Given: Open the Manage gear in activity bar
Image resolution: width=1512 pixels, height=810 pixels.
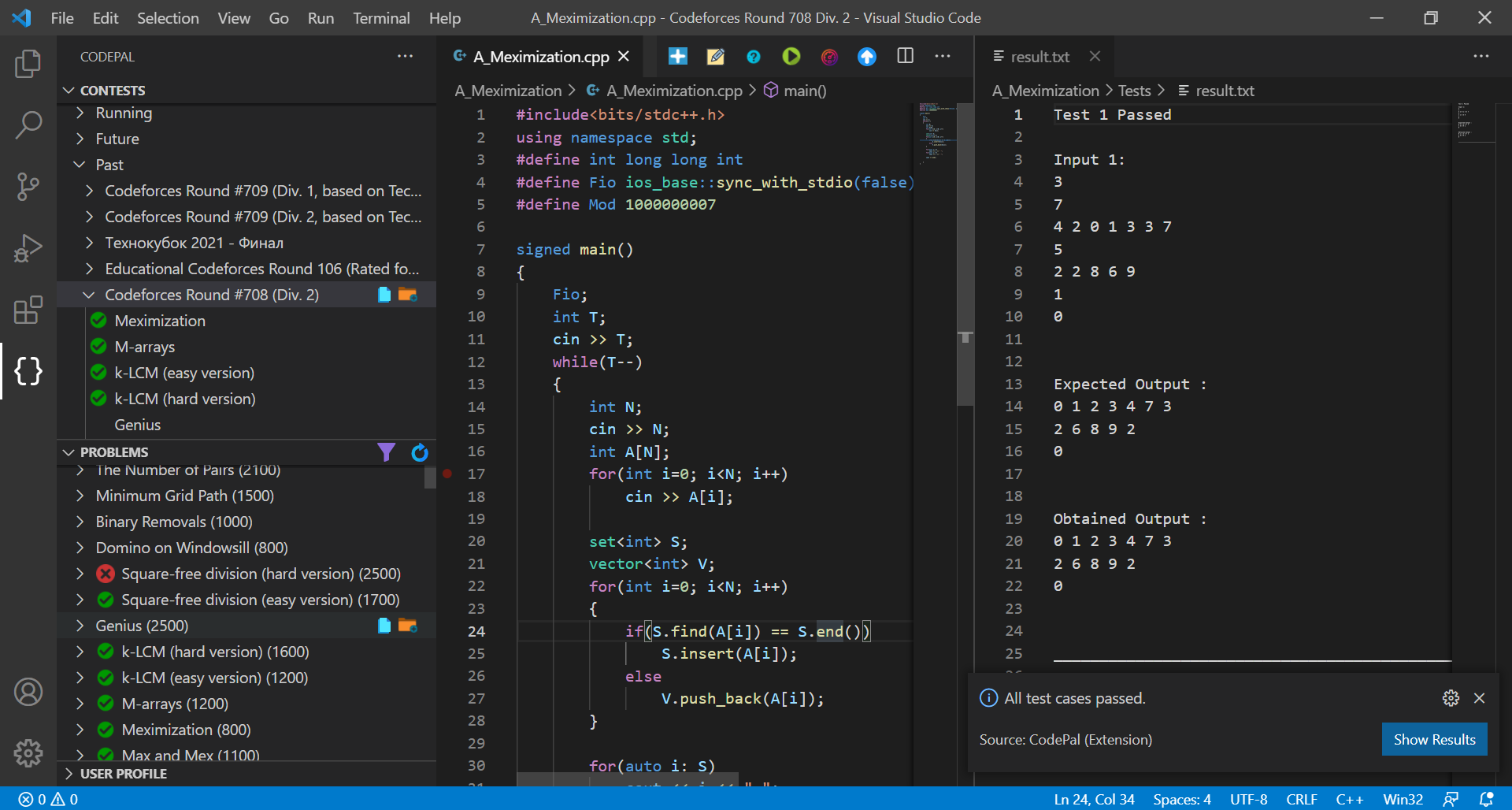Looking at the screenshot, I should tap(28, 753).
